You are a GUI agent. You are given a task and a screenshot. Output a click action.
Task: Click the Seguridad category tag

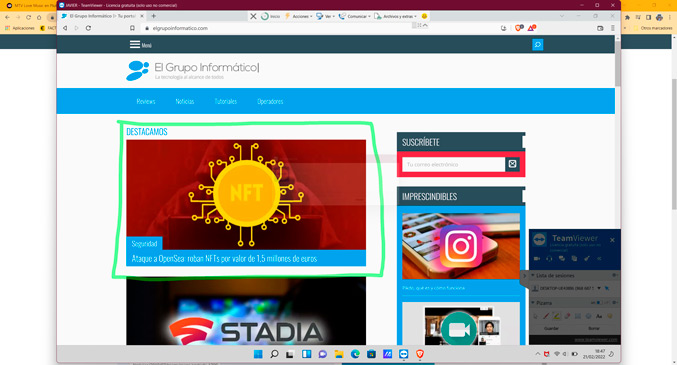(144, 244)
